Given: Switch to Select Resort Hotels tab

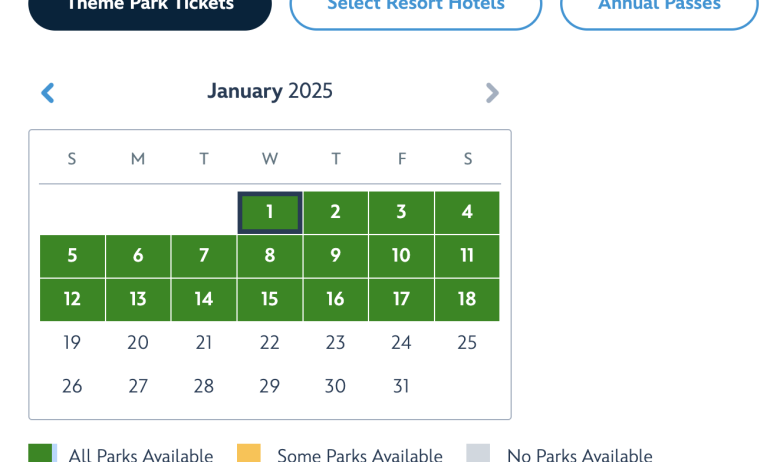Looking at the screenshot, I should tap(415, 8).
